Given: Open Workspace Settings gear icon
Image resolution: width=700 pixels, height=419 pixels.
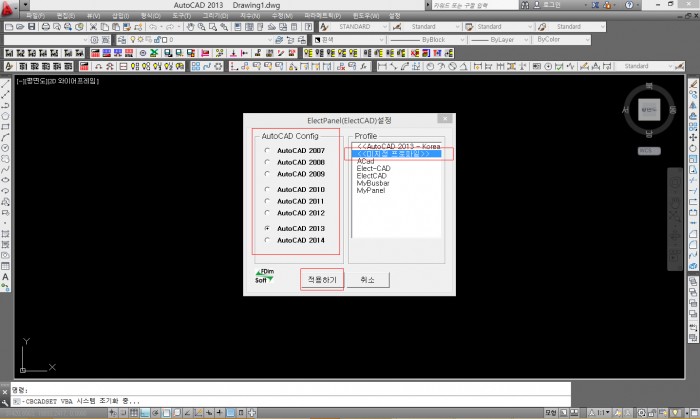Looking at the screenshot, I should (x=94, y=40).
